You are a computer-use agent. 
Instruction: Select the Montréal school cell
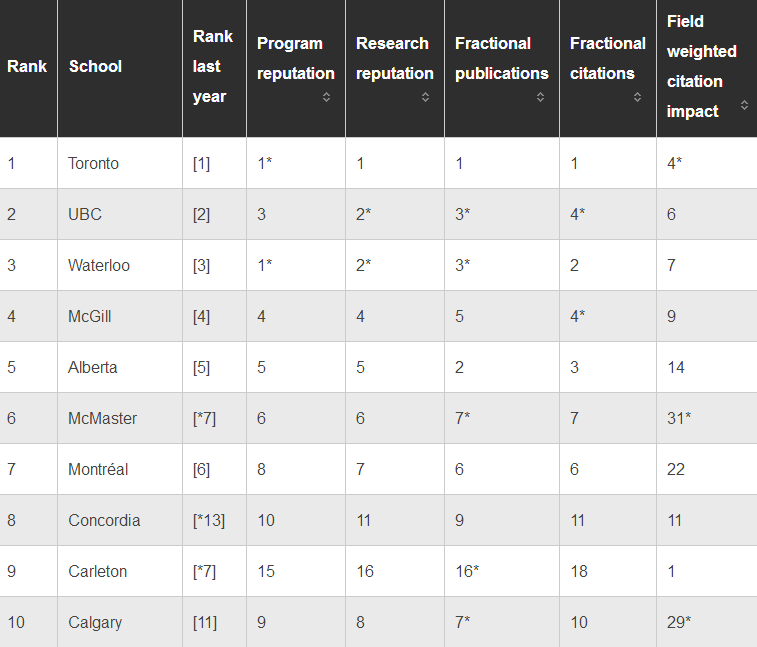point(120,469)
